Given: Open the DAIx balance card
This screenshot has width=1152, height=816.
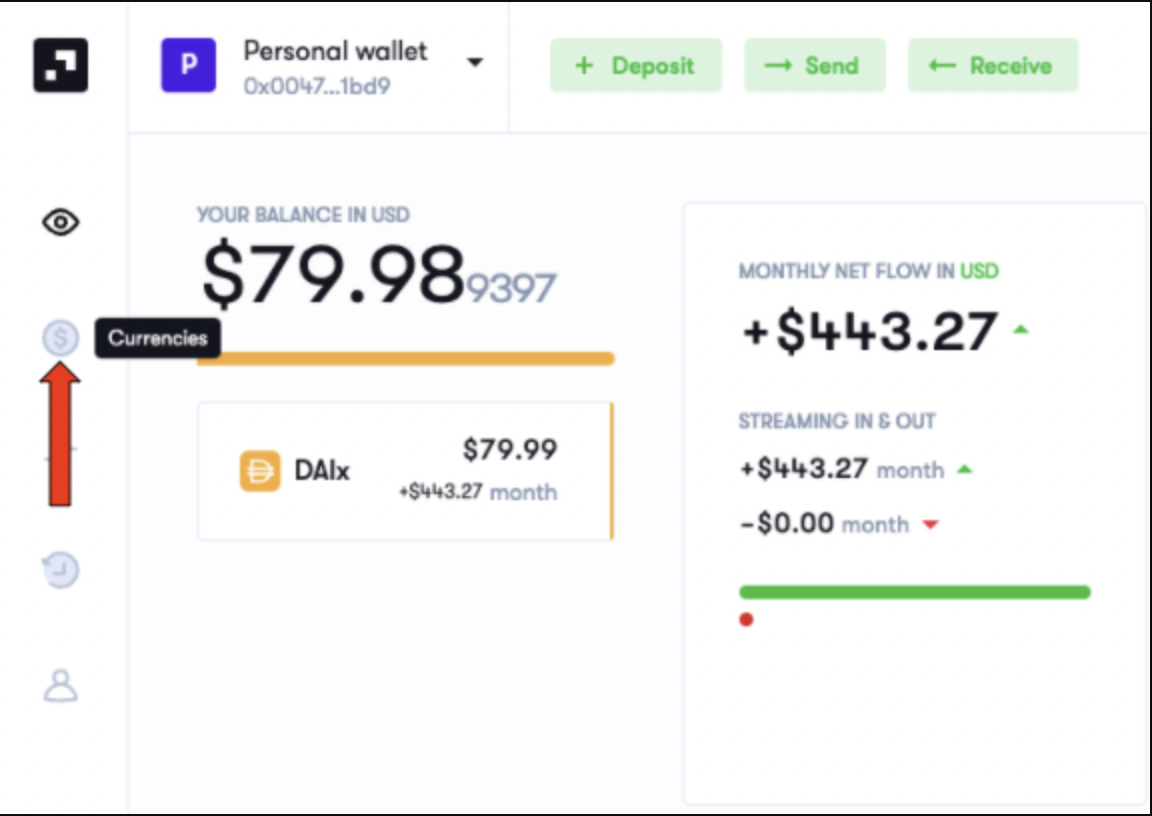Looking at the screenshot, I should [x=406, y=471].
